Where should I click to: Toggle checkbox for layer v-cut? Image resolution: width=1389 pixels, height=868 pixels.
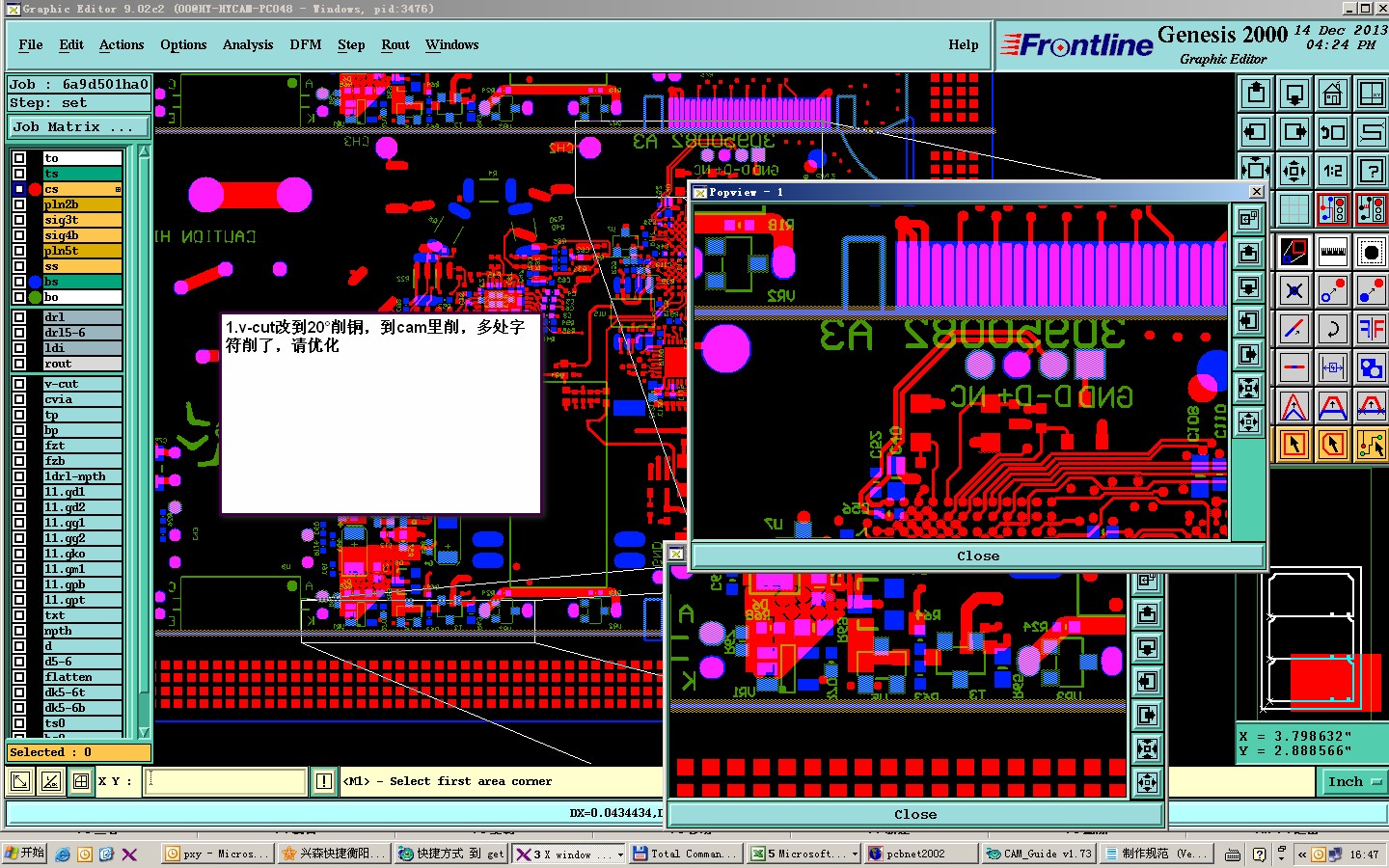(19, 384)
